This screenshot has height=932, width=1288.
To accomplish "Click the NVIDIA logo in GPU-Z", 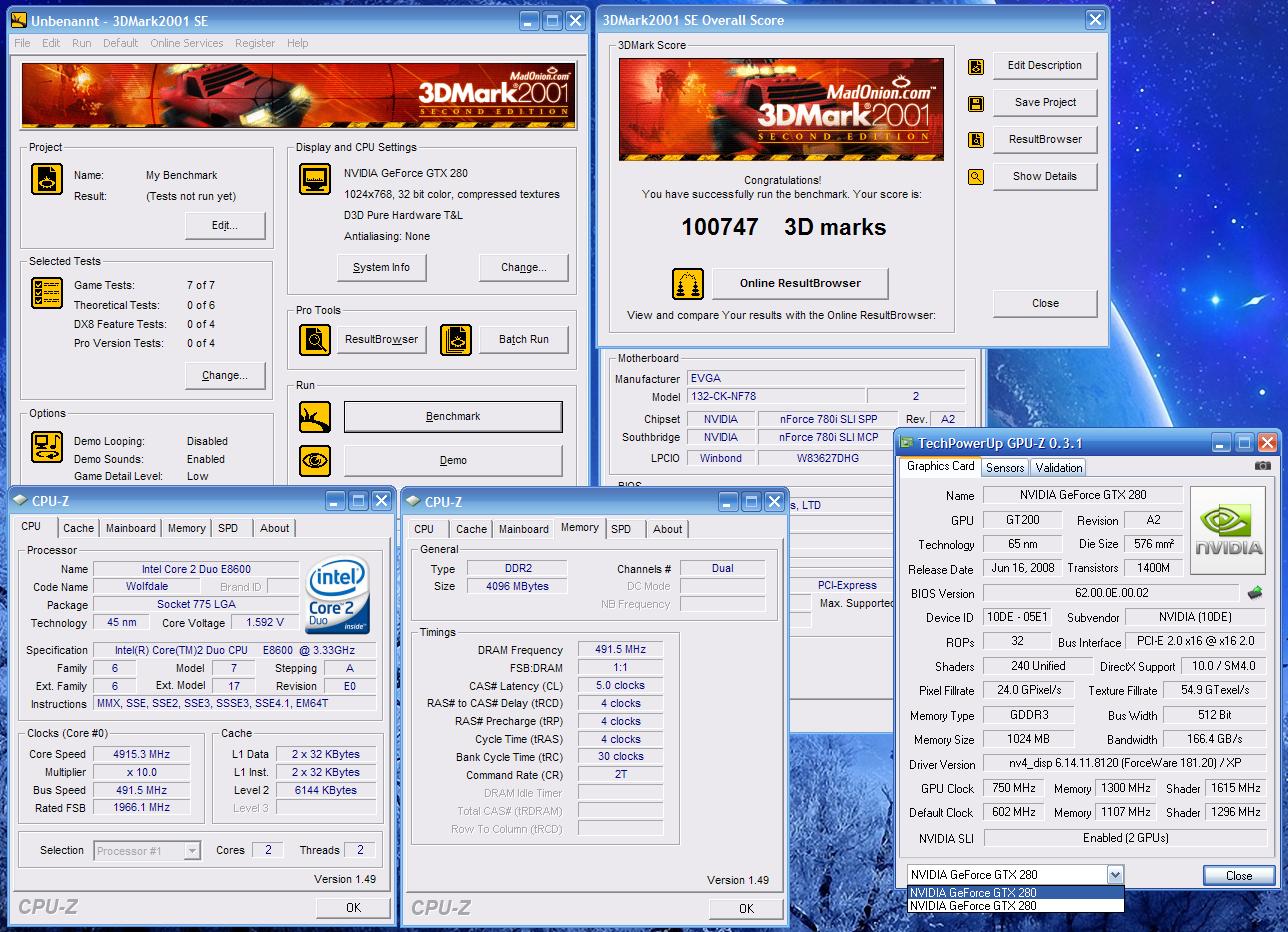I will (1229, 528).
